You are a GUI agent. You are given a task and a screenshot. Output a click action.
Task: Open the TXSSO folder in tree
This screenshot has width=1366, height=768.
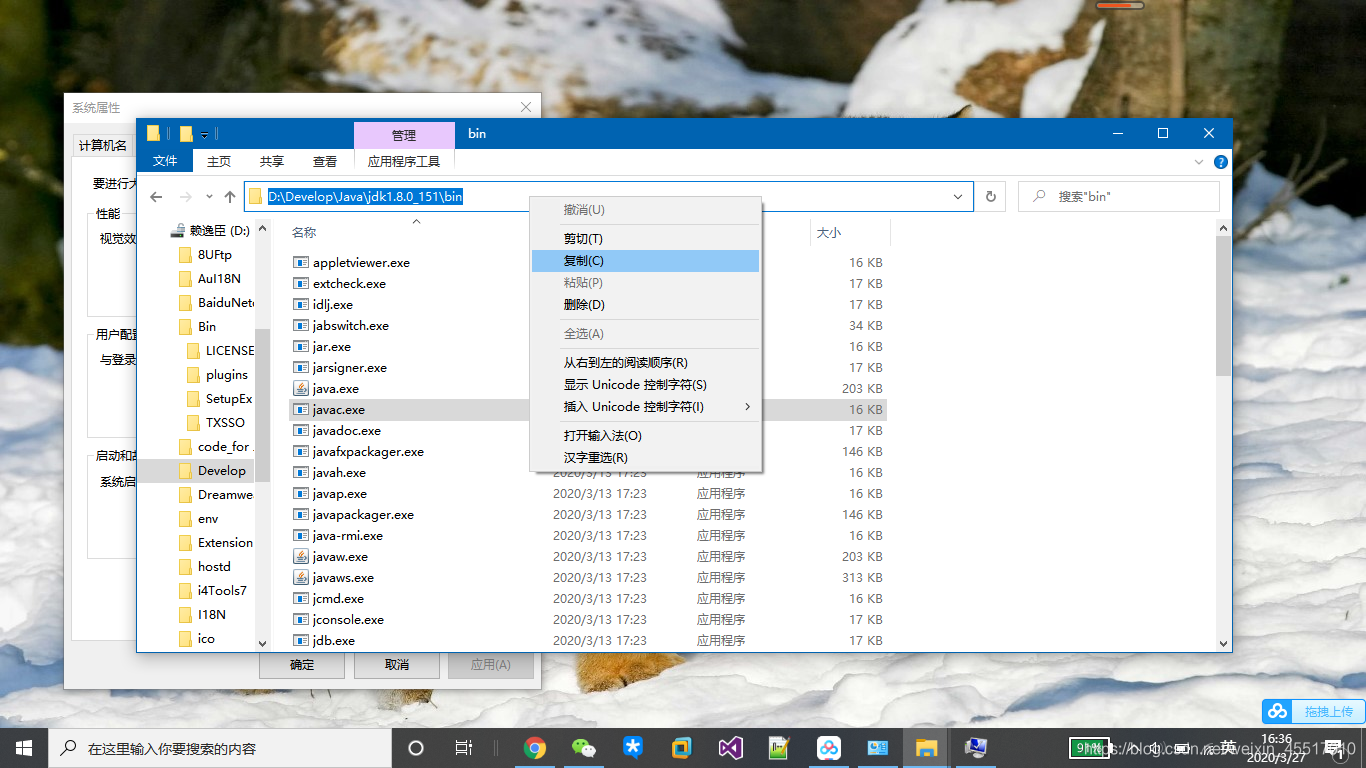tap(225, 423)
